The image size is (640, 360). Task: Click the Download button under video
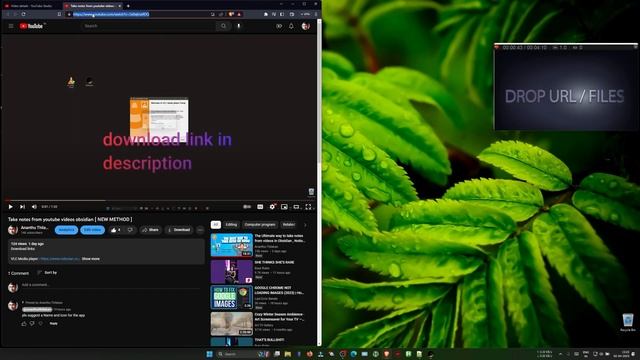179,230
